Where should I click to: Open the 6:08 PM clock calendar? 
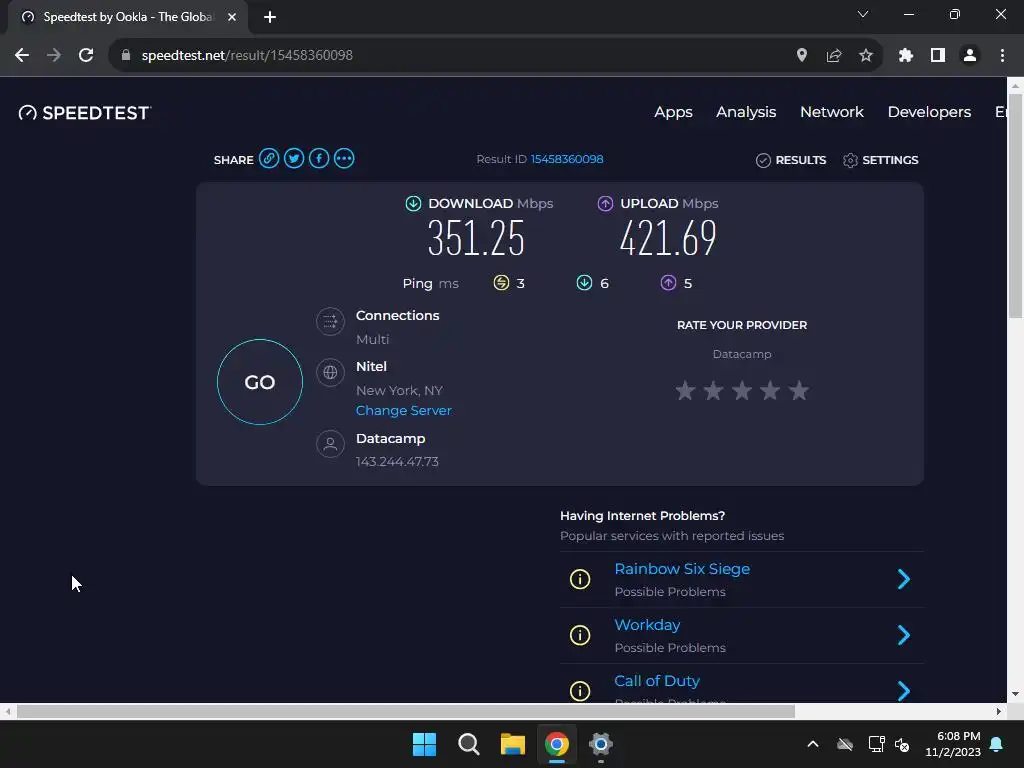tap(953, 744)
